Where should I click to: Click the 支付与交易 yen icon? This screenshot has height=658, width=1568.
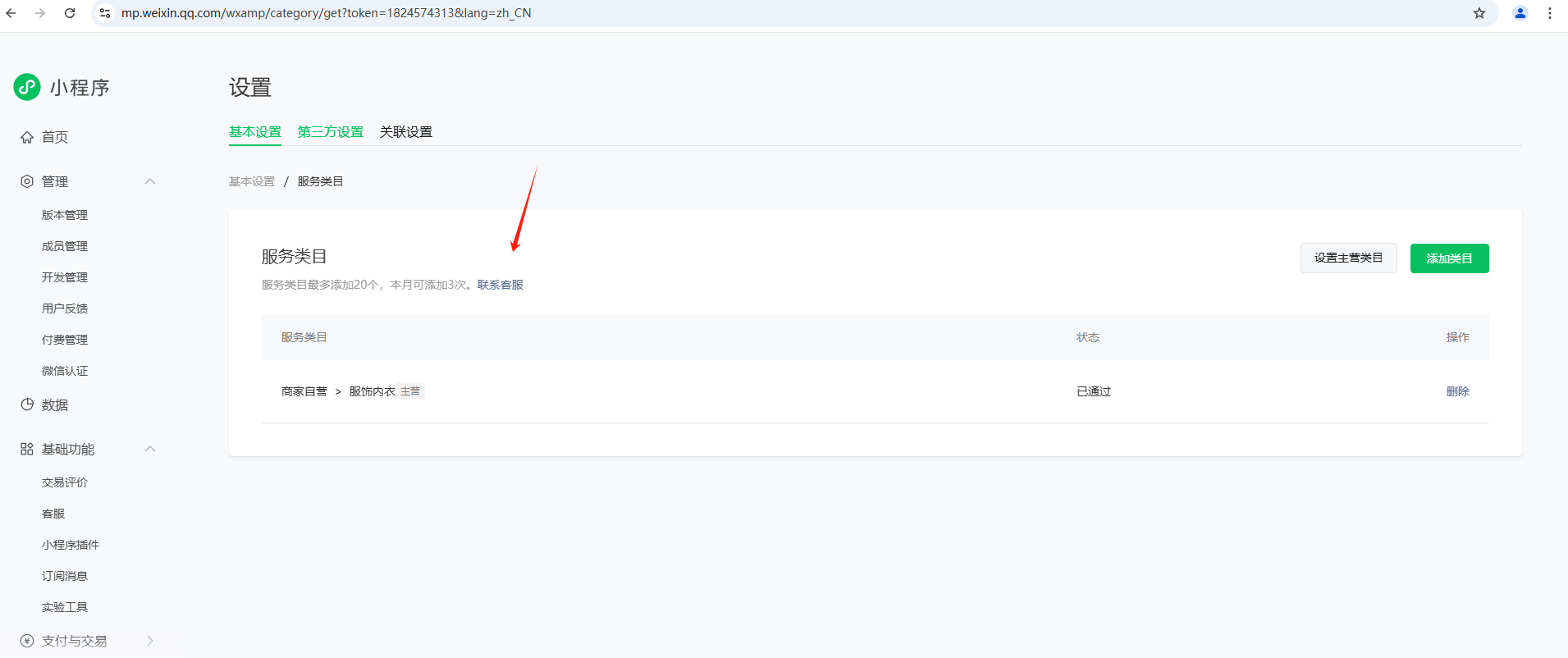(27, 641)
